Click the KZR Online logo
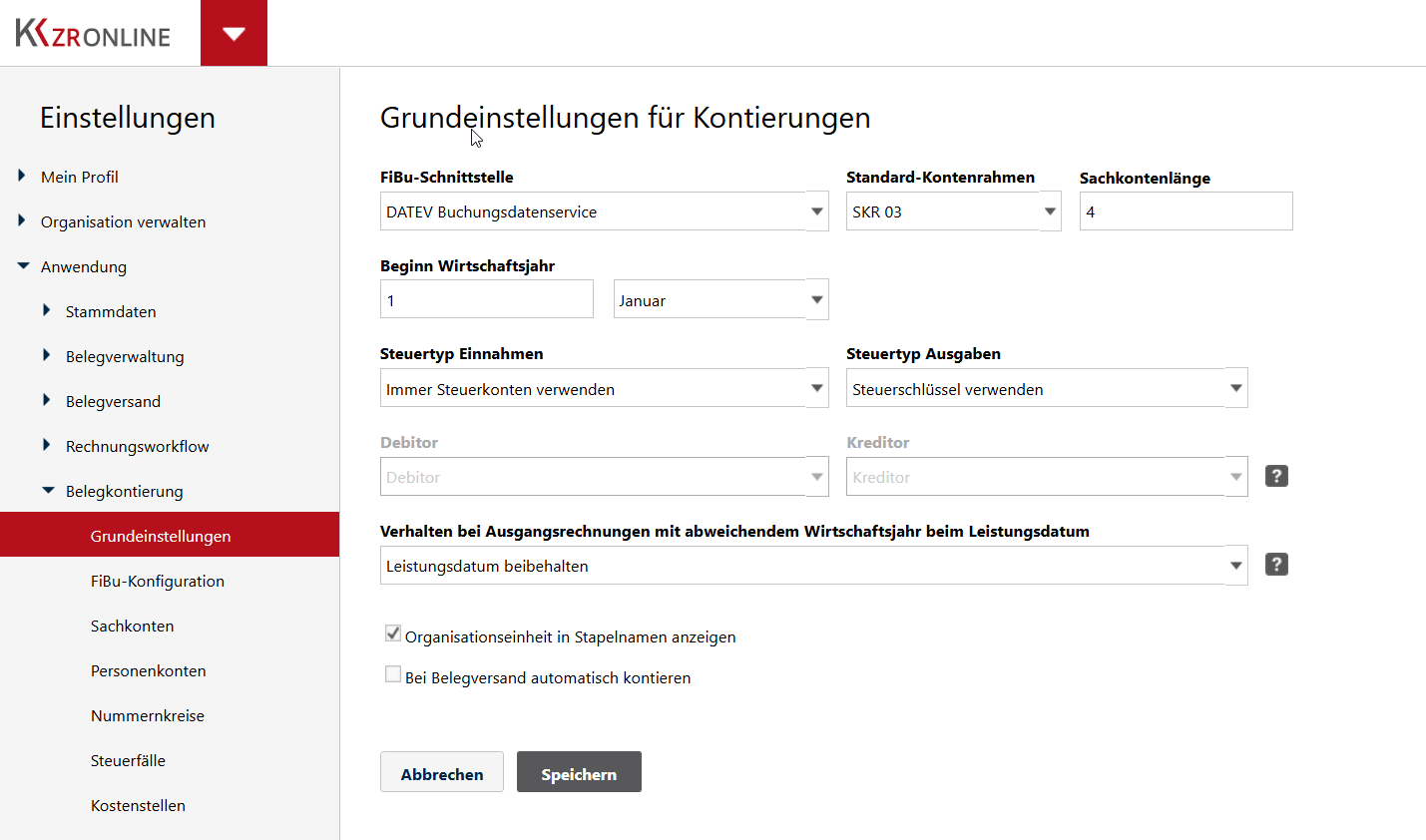The height and width of the screenshot is (840, 1426). [x=93, y=34]
